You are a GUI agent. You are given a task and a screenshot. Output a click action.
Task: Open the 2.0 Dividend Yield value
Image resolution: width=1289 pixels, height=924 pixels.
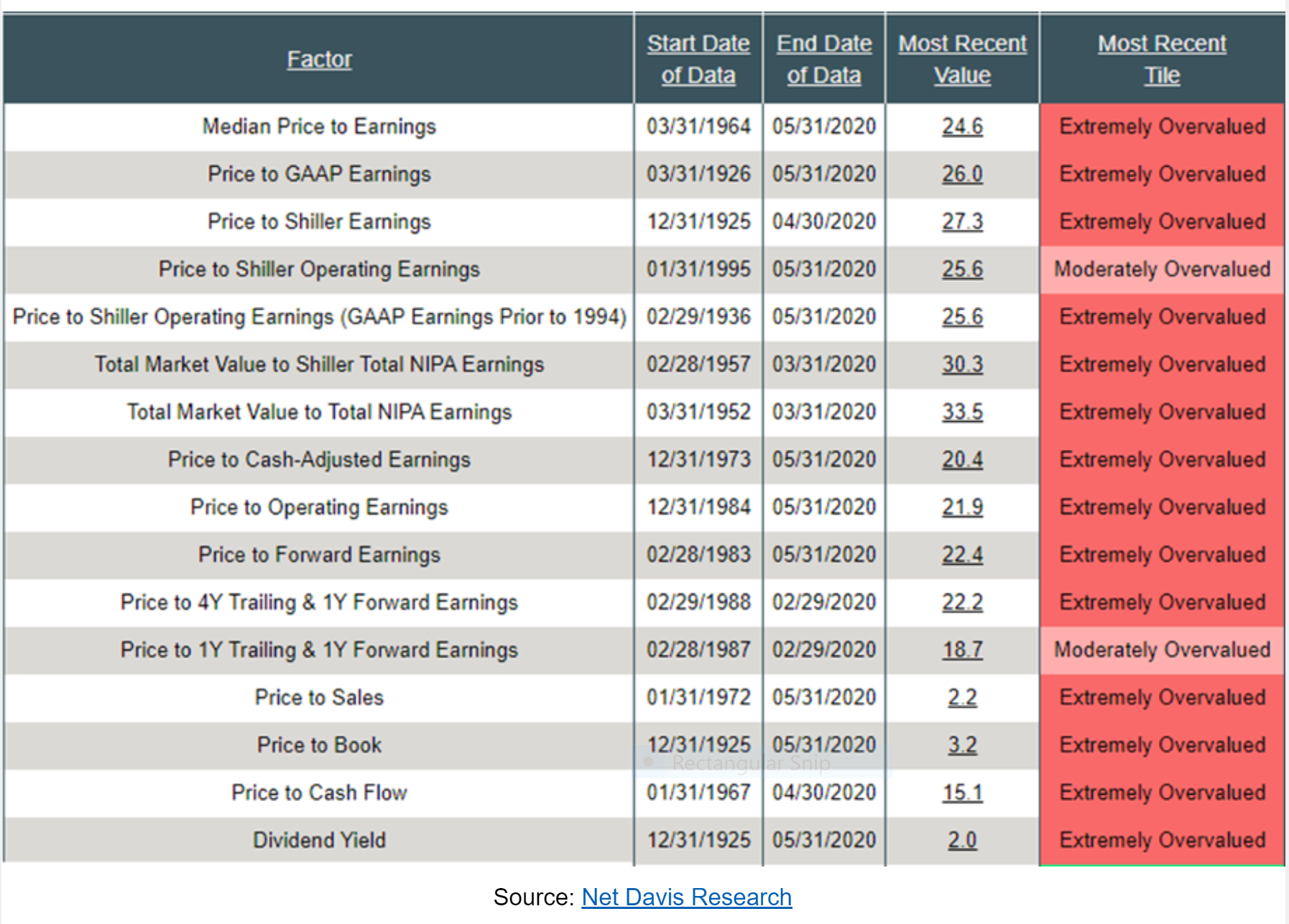pos(962,840)
